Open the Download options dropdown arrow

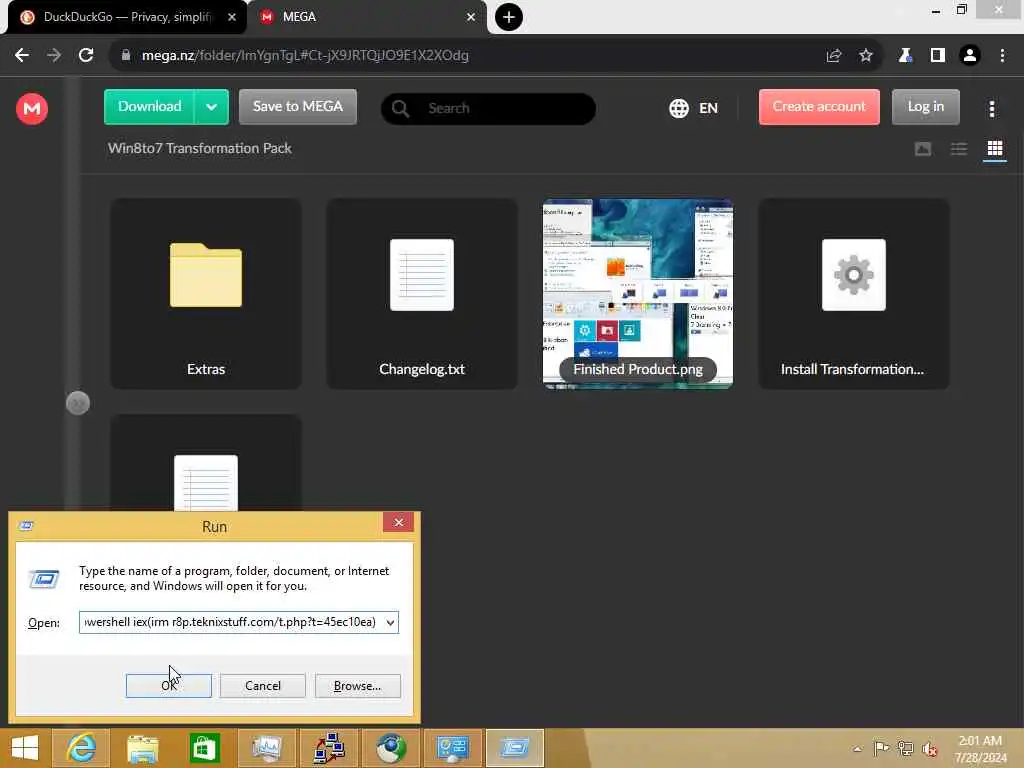[211, 107]
